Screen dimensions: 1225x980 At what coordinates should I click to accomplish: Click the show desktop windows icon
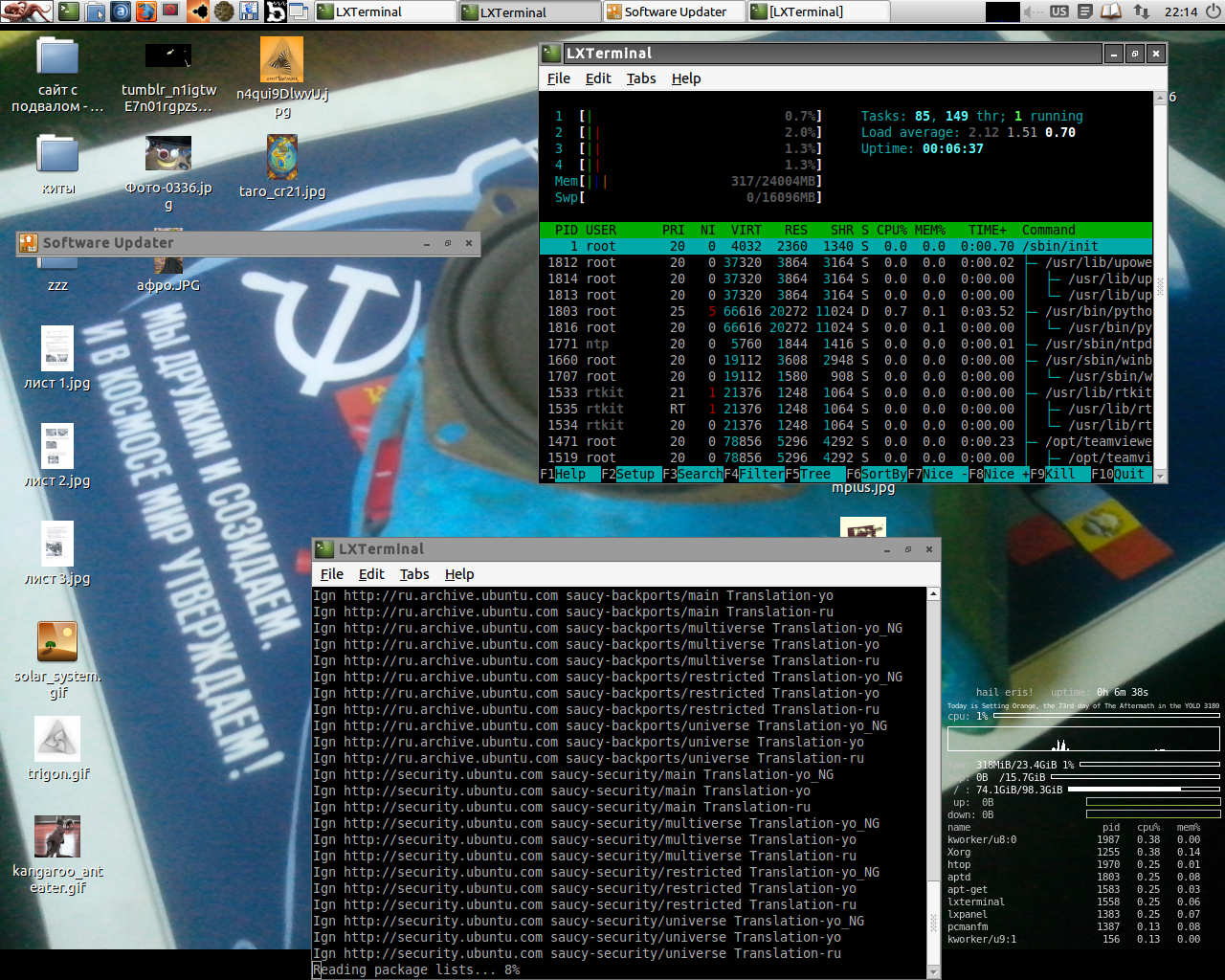(x=299, y=11)
